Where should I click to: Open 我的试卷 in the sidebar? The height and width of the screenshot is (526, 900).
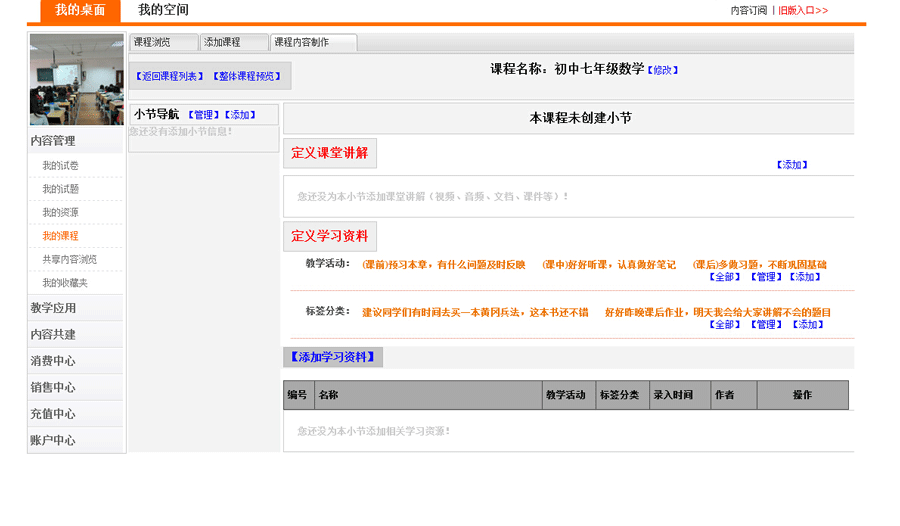[60, 166]
